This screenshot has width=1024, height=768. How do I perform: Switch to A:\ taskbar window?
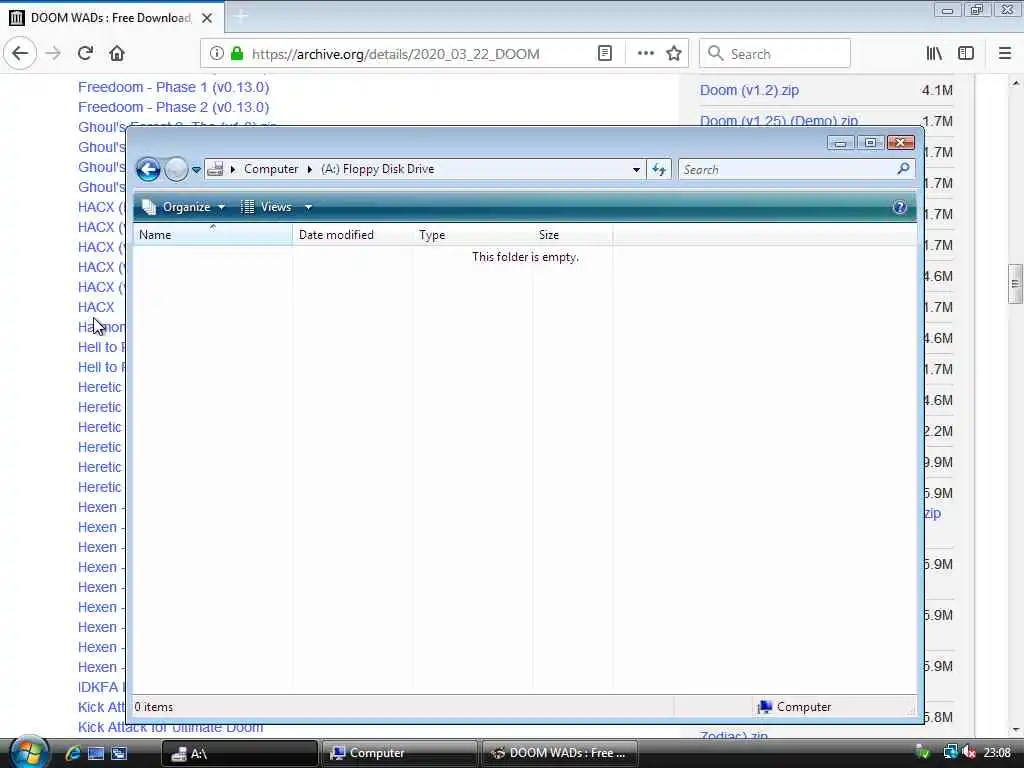pos(240,753)
